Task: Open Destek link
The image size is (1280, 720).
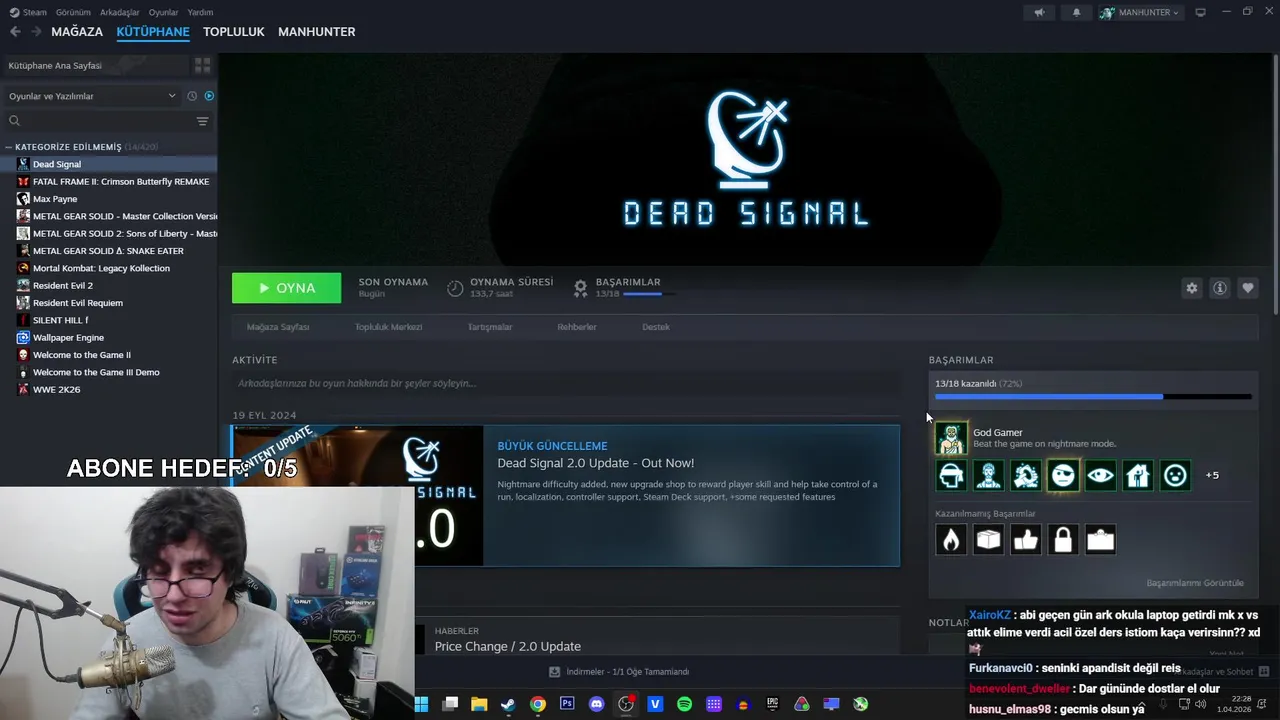Action: [656, 327]
